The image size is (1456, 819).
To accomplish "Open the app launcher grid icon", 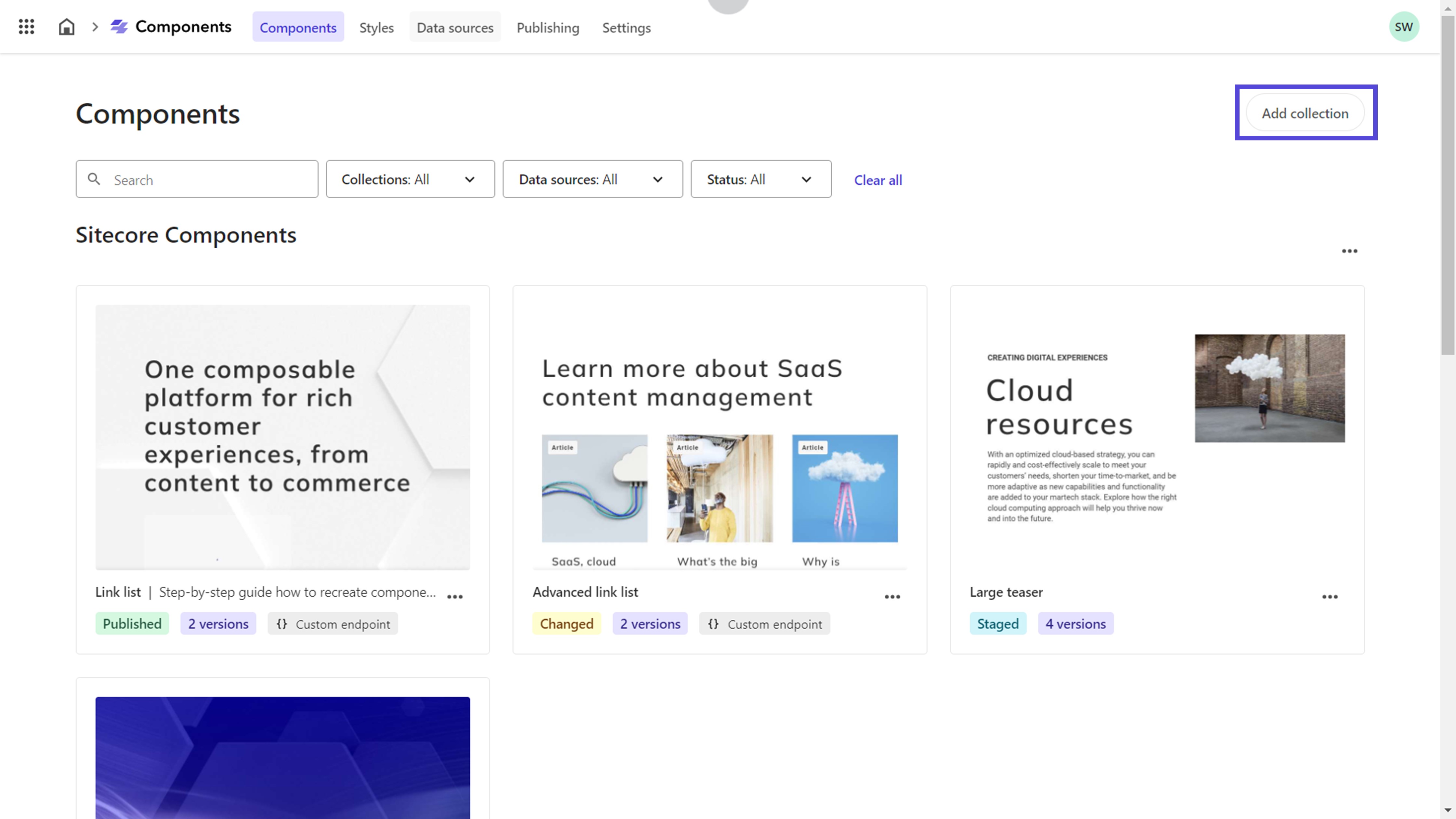I will [x=26, y=27].
